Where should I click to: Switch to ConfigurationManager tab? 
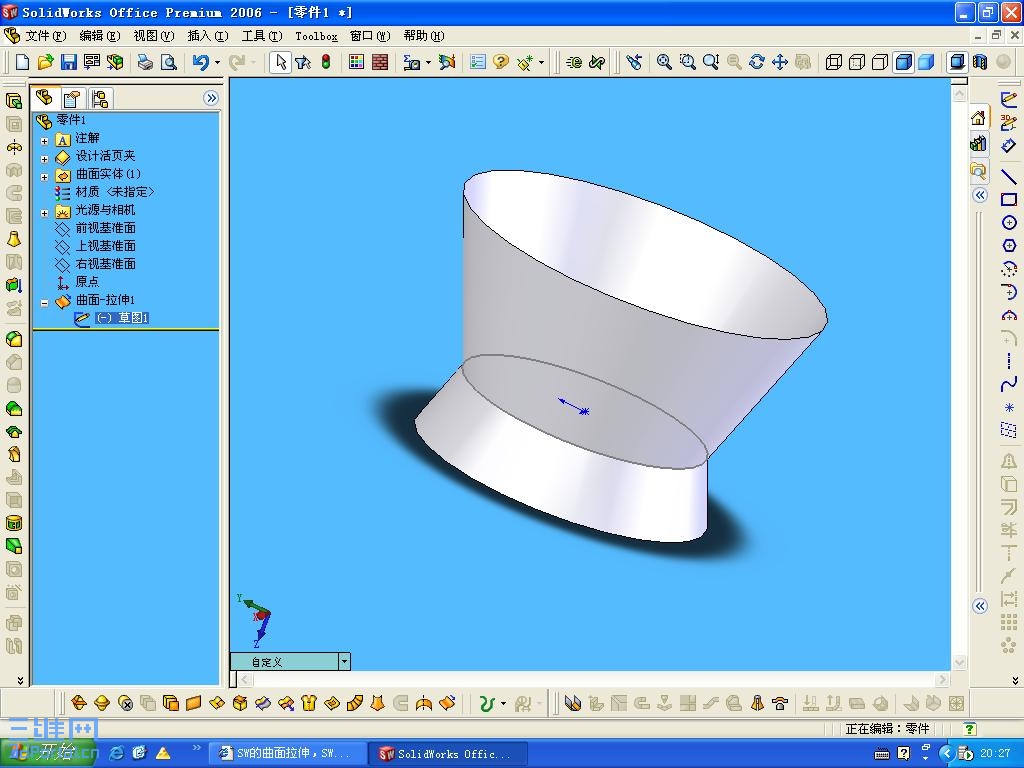[x=100, y=99]
